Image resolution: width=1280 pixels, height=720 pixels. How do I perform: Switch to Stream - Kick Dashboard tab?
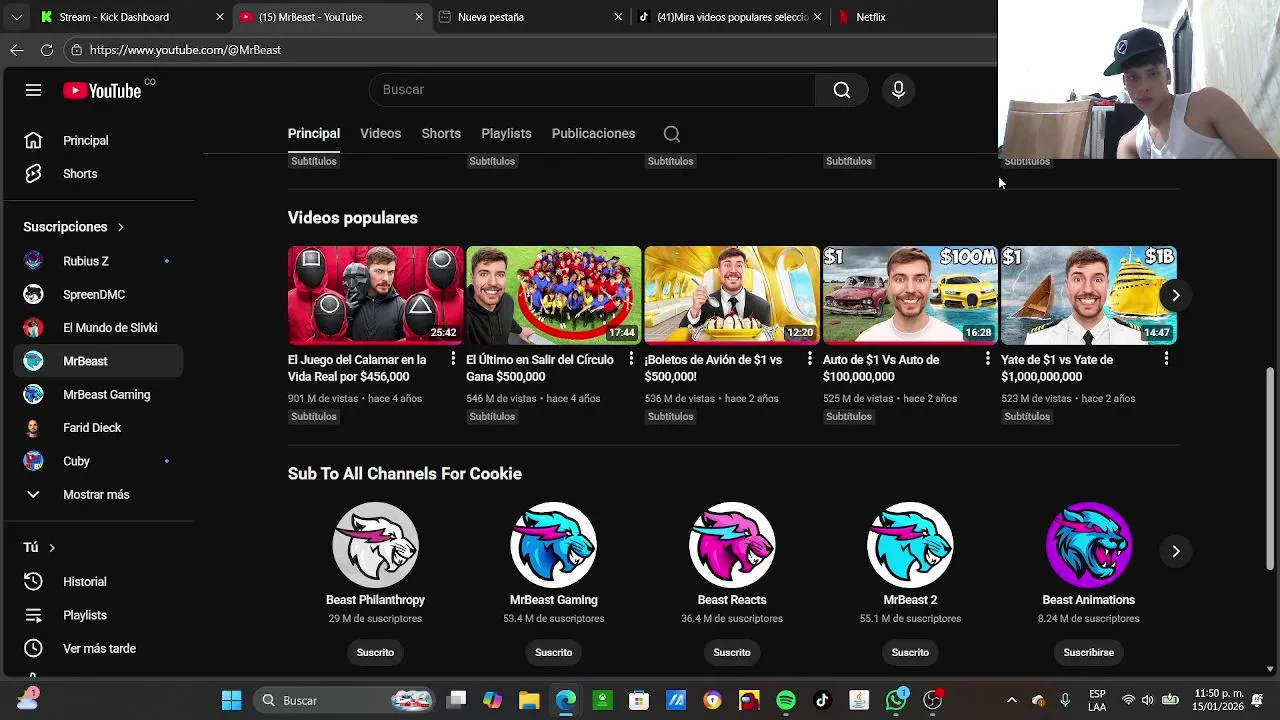tap(130, 17)
